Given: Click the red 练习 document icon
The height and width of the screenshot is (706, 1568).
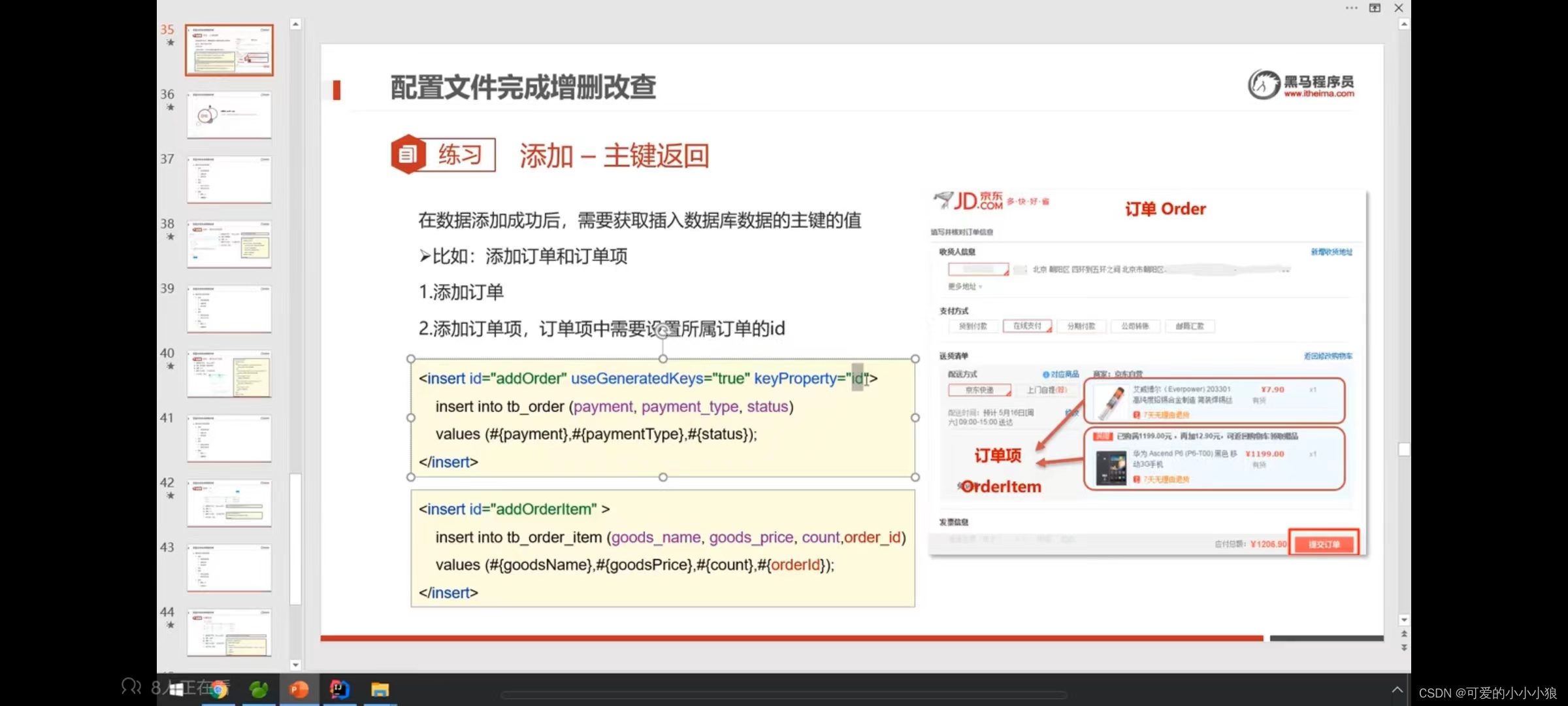Looking at the screenshot, I should (408, 155).
